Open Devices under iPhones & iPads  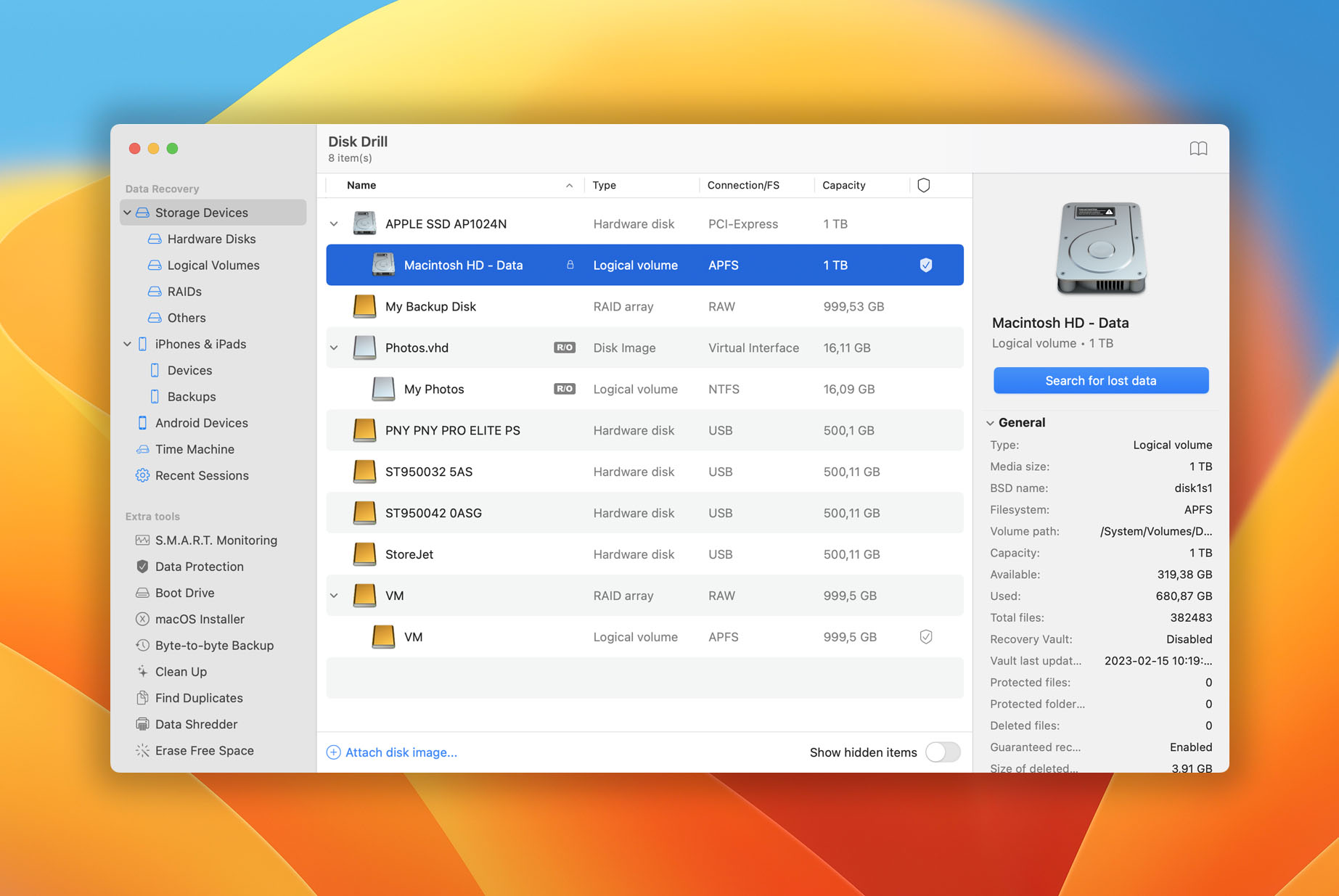[x=189, y=370]
